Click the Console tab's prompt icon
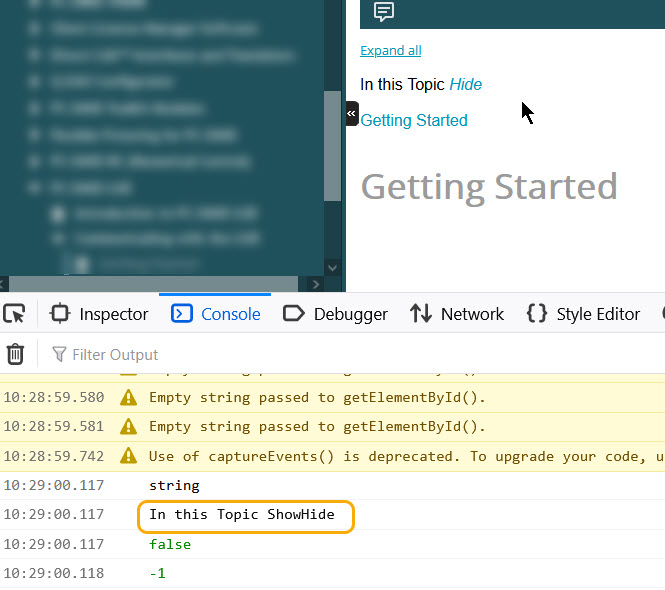The image size is (665, 590). 182,314
